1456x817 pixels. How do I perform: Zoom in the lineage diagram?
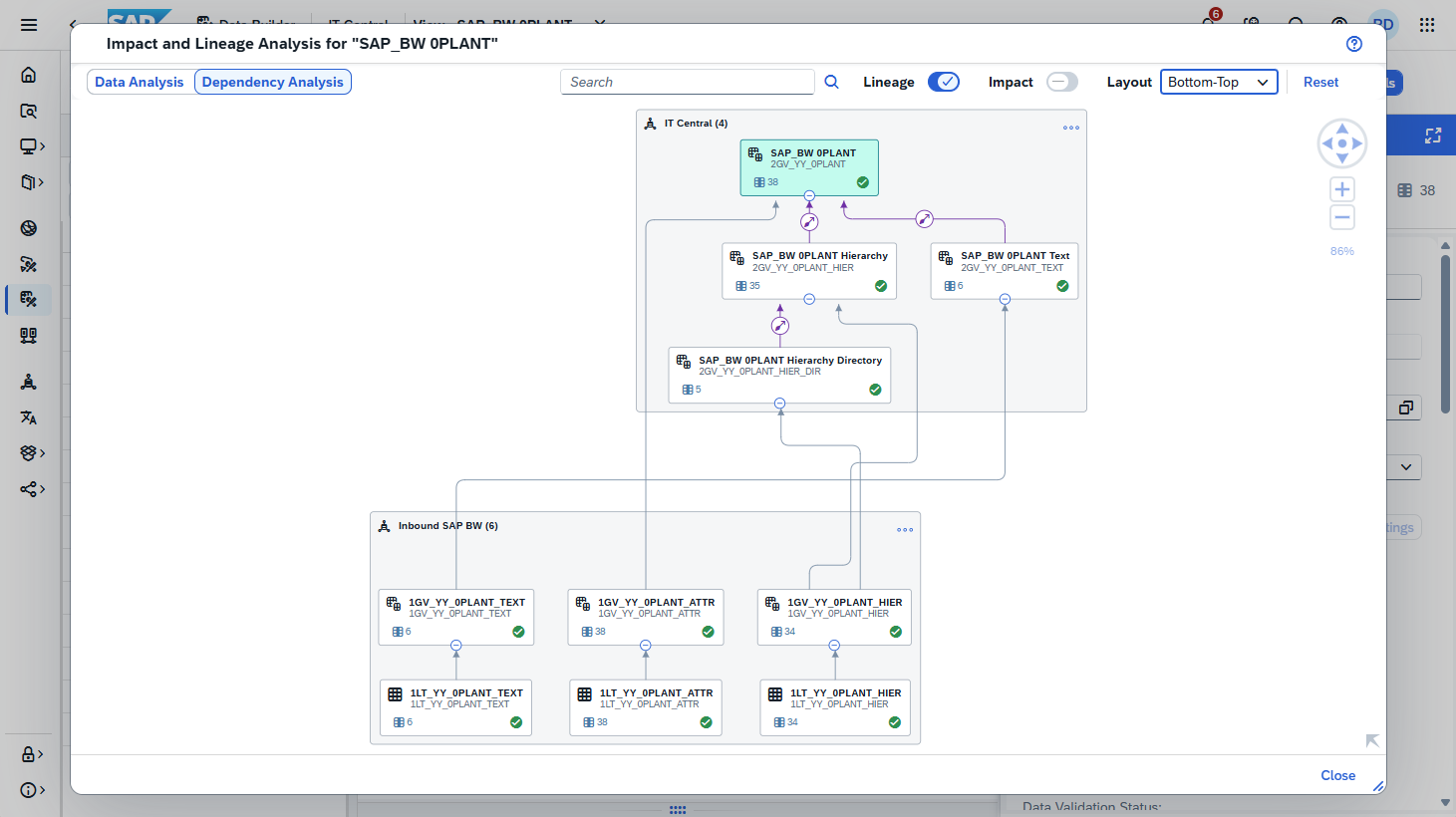click(x=1342, y=189)
